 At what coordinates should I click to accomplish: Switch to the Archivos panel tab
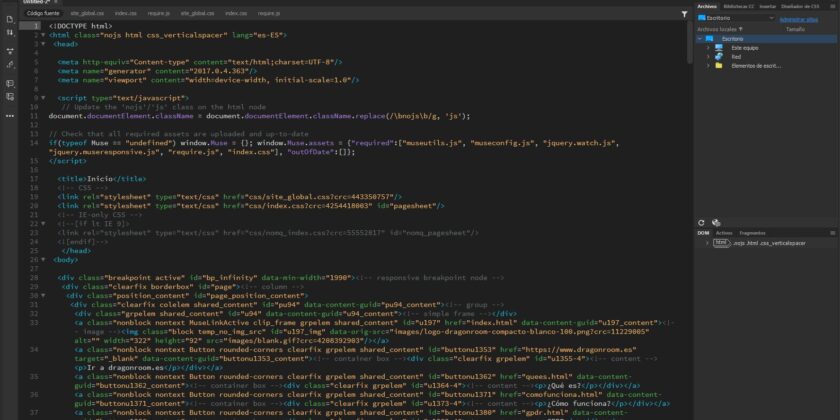(x=707, y=6)
